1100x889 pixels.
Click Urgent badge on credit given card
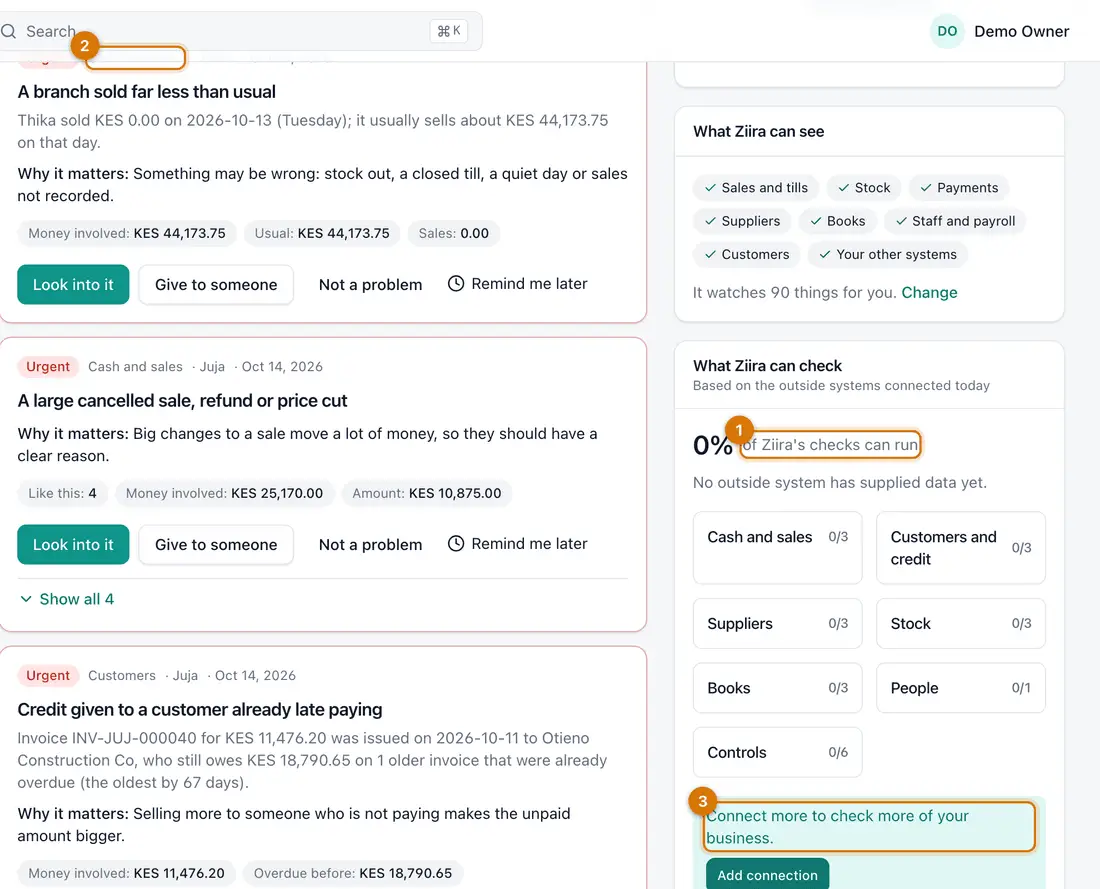(x=48, y=675)
